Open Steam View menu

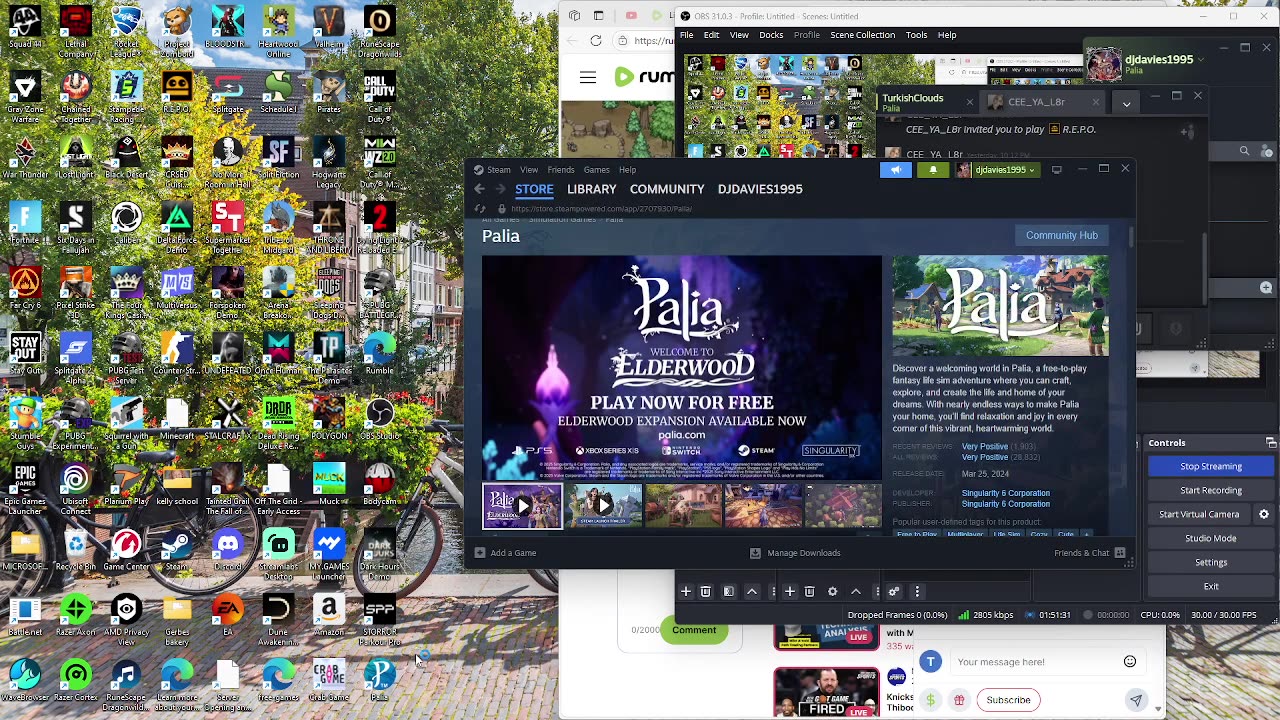529,170
